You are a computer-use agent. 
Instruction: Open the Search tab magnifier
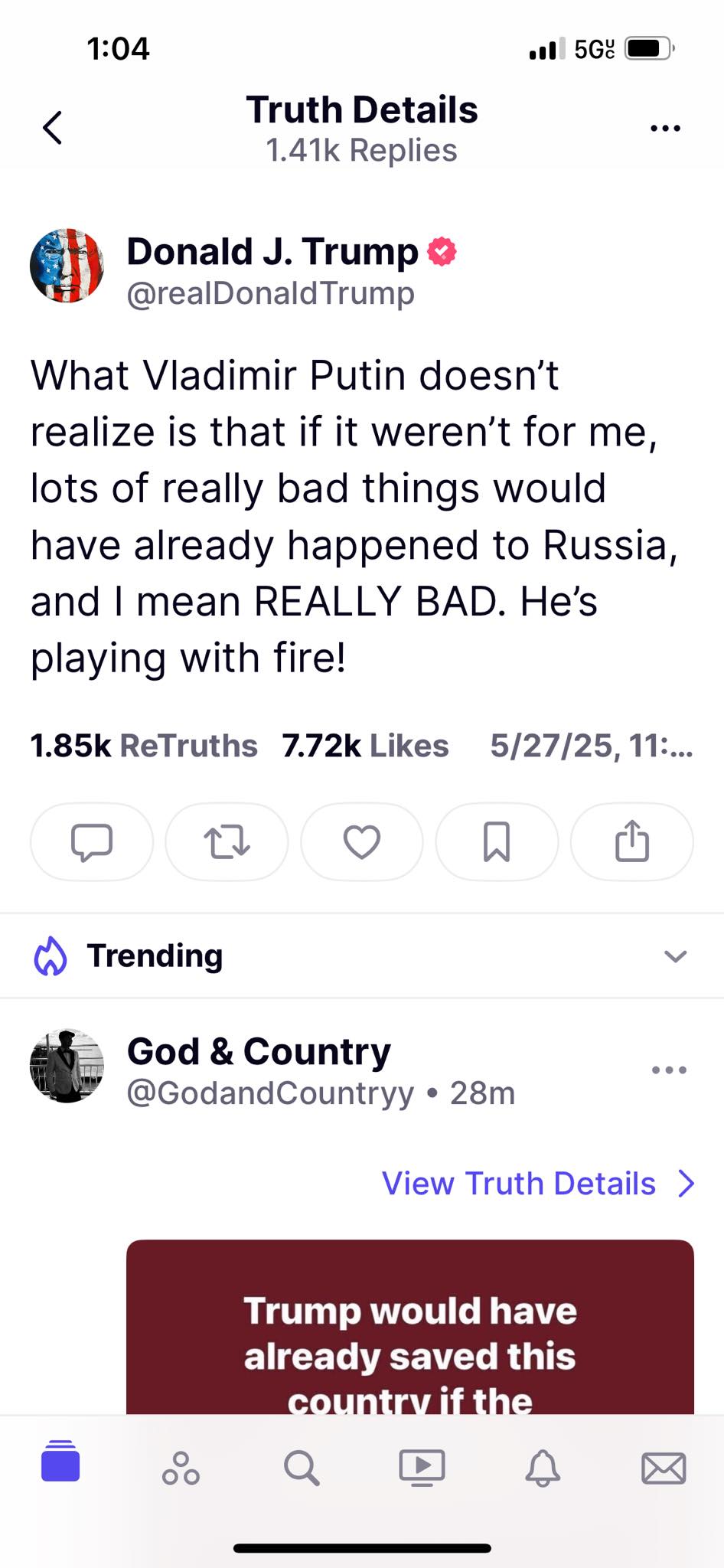(x=302, y=1468)
